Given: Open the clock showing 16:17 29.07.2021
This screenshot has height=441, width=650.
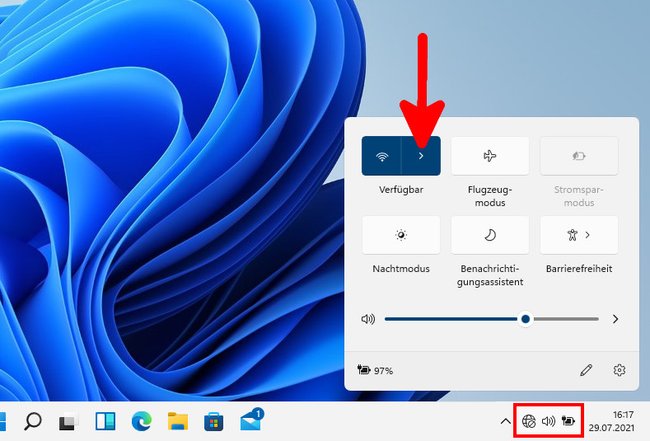Looking at the screenshot, I should pyautogui.click(x=612, y=421).
